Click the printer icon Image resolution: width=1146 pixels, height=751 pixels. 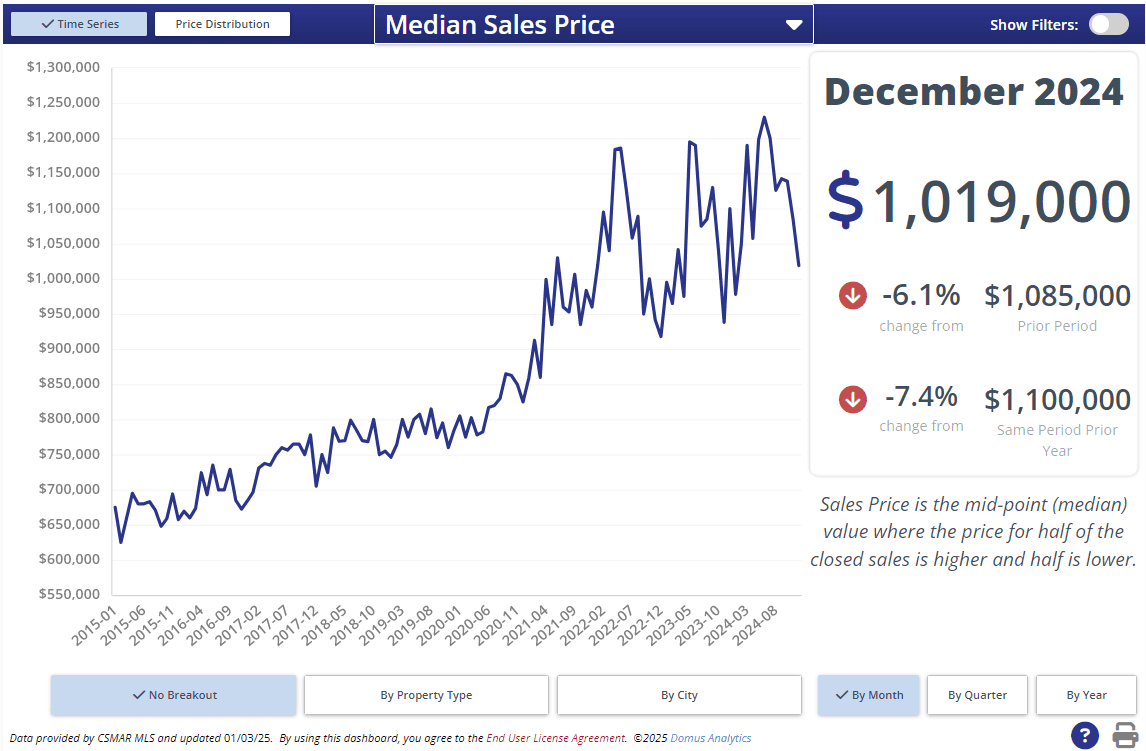[1126, 735]
